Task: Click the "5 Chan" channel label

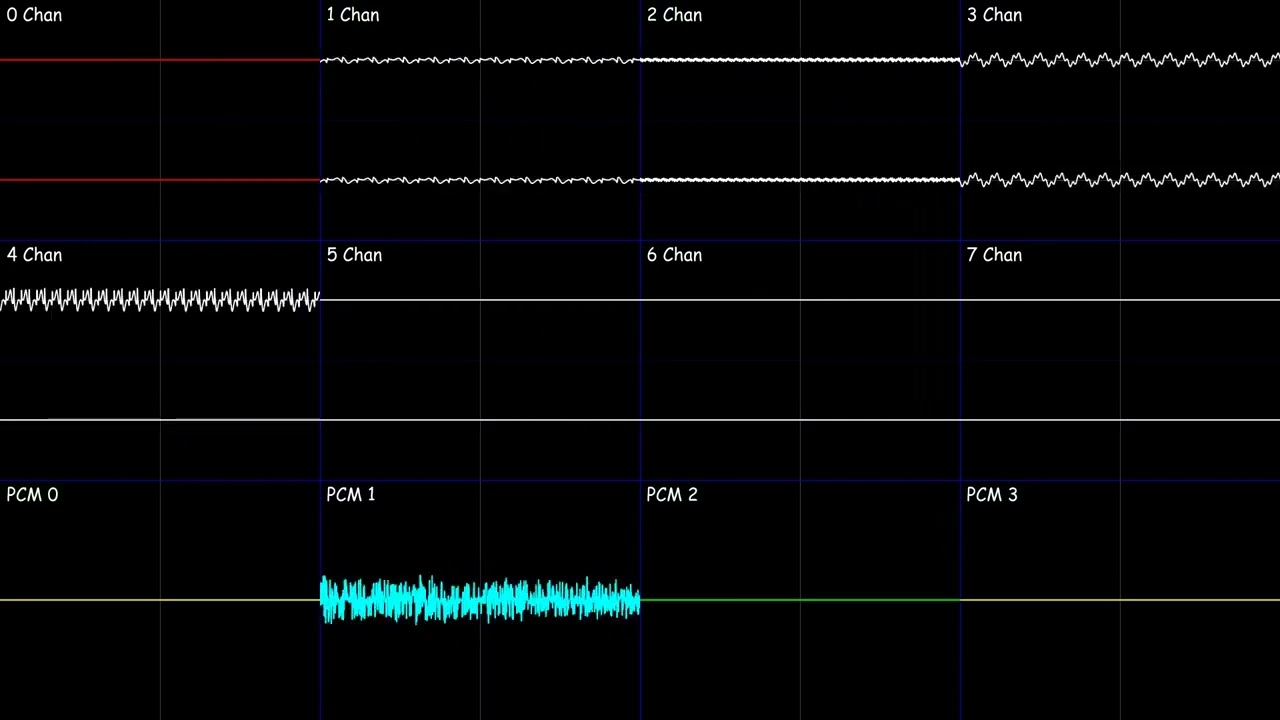Action: pyautogui.click(x=354, y=255)
